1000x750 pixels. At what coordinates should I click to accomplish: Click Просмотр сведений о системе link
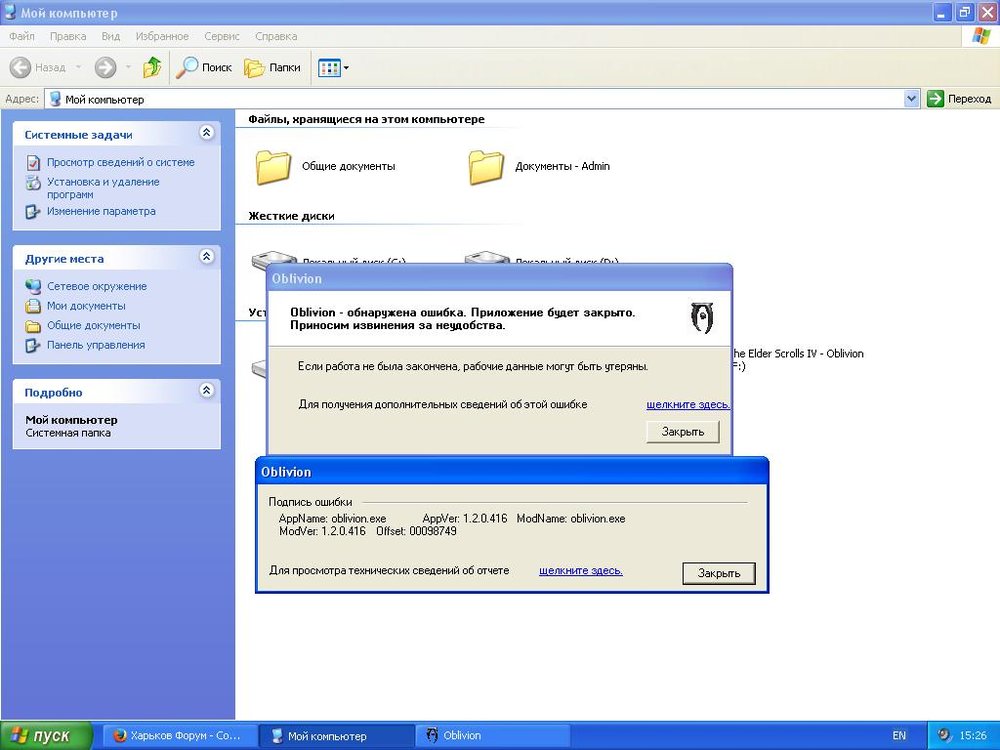[121, 162]
